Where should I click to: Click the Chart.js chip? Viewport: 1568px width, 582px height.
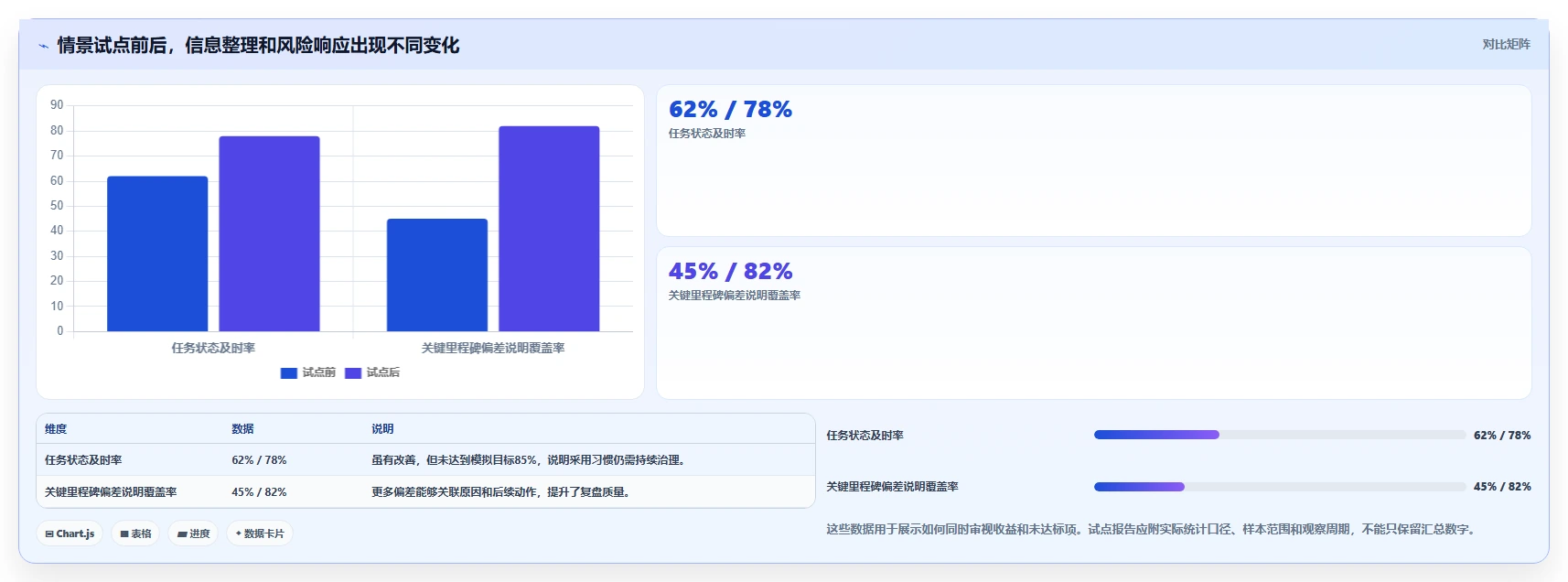pyautogui.click(x=70, y=533)
